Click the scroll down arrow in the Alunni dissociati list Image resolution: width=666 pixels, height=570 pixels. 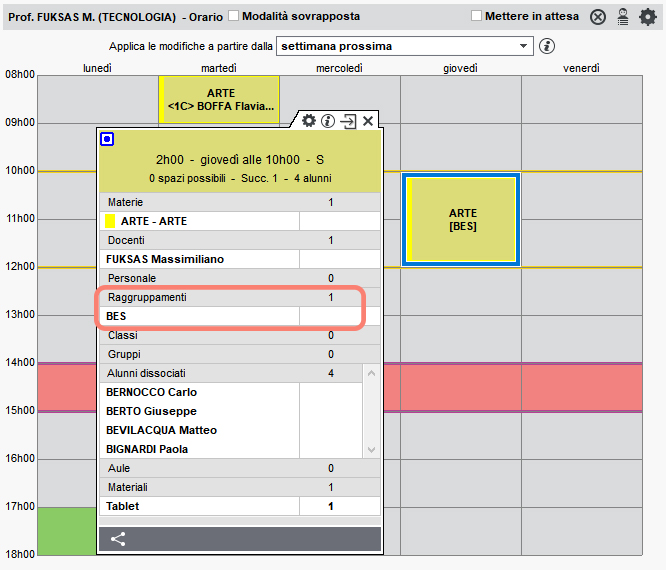[x=371, y=450]
